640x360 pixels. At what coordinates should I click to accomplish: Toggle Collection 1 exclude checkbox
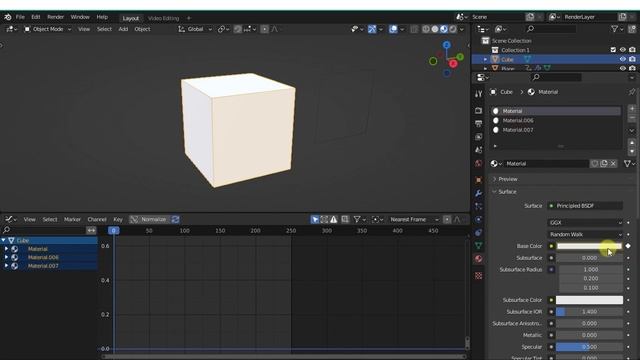coord(613,50)
